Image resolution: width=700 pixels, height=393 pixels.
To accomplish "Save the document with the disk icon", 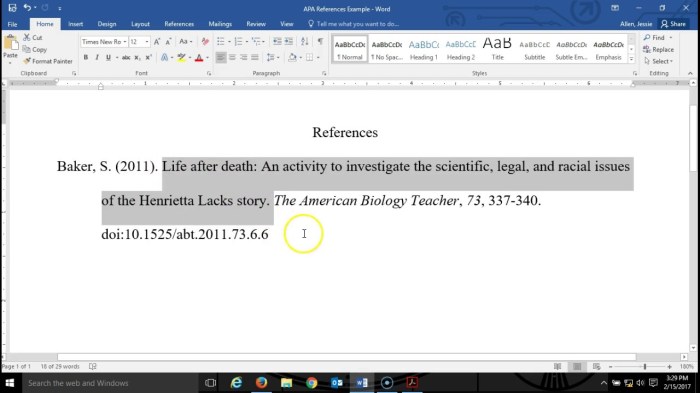I will click(x=12, y=8).
